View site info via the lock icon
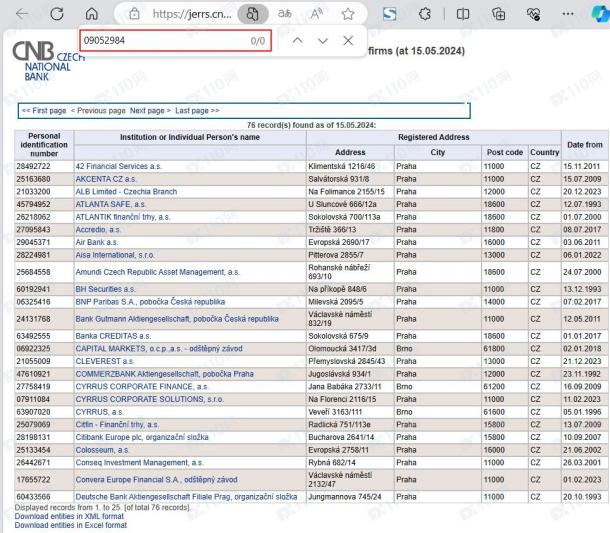The image size is (610, 533). [134, 14]
